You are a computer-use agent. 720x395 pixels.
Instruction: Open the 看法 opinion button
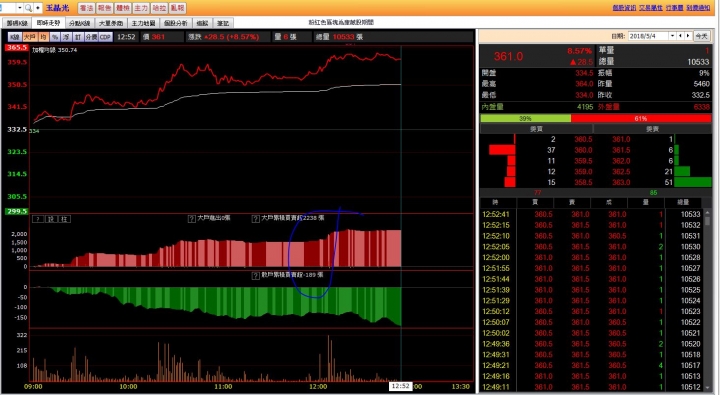click(86, 8)
